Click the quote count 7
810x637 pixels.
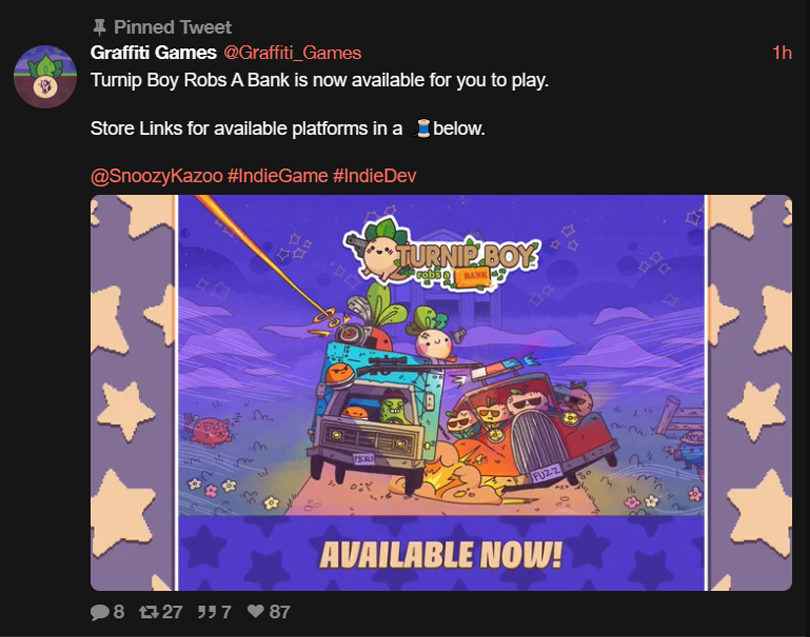point(226,612)
